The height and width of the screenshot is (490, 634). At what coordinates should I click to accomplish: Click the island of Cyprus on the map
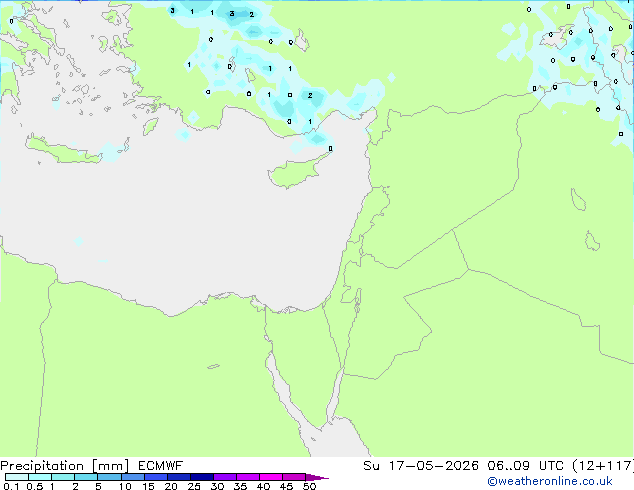click(x=295, y=172)
